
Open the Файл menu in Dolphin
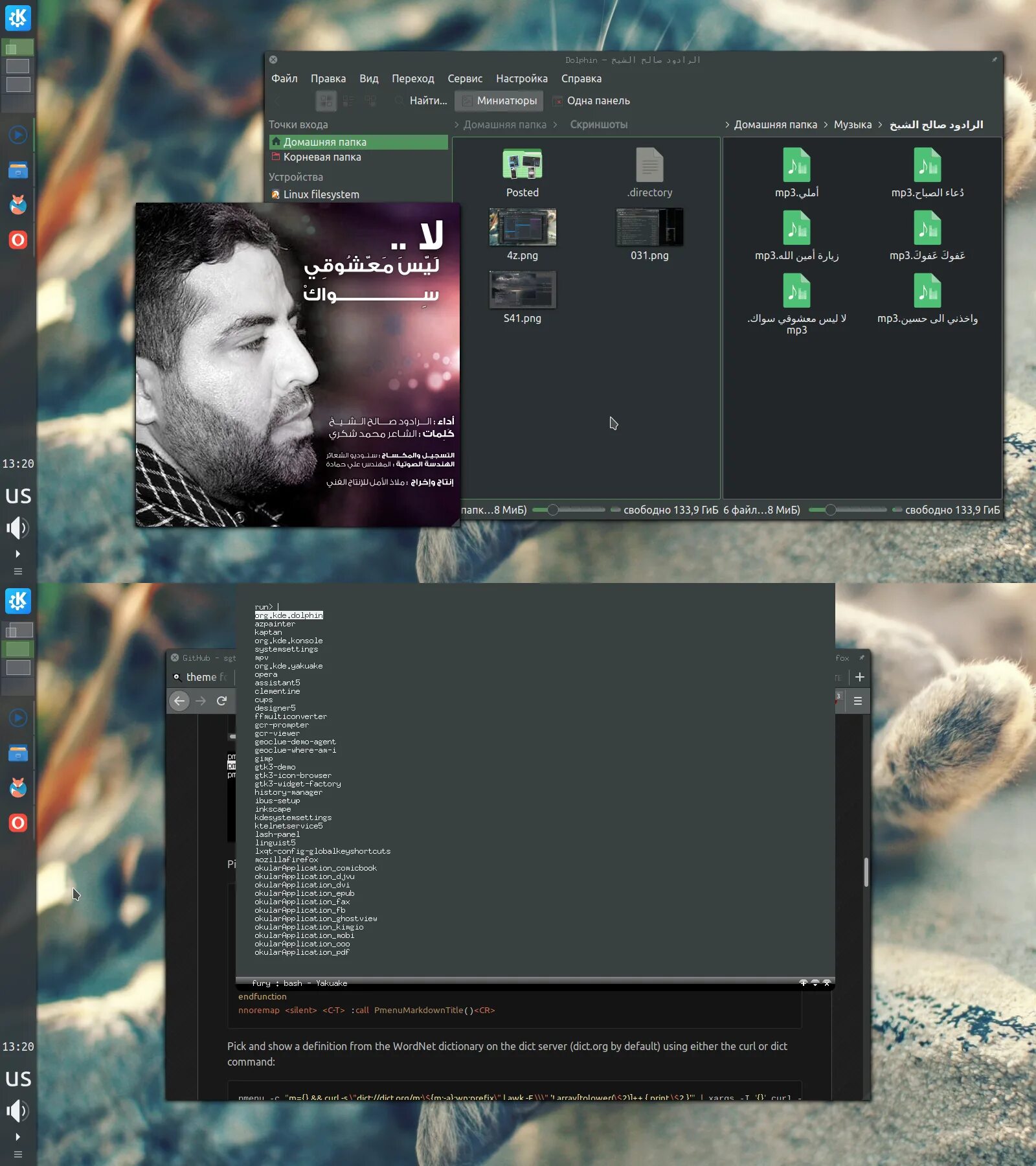[284, 78]
